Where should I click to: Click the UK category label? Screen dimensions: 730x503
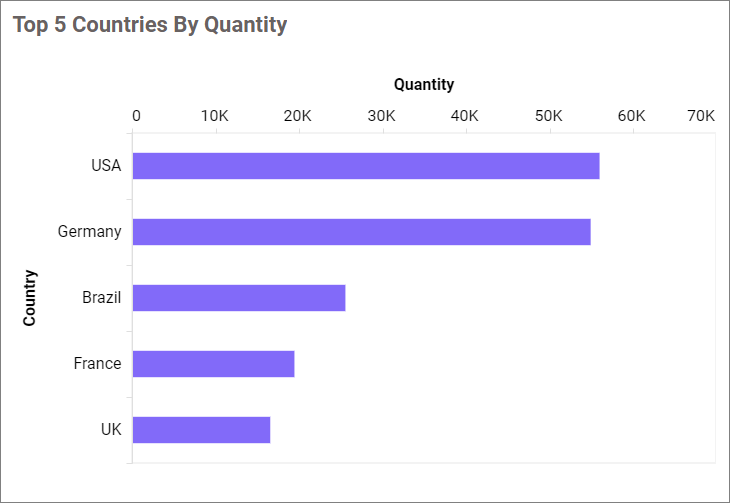(x=111, y=430)
